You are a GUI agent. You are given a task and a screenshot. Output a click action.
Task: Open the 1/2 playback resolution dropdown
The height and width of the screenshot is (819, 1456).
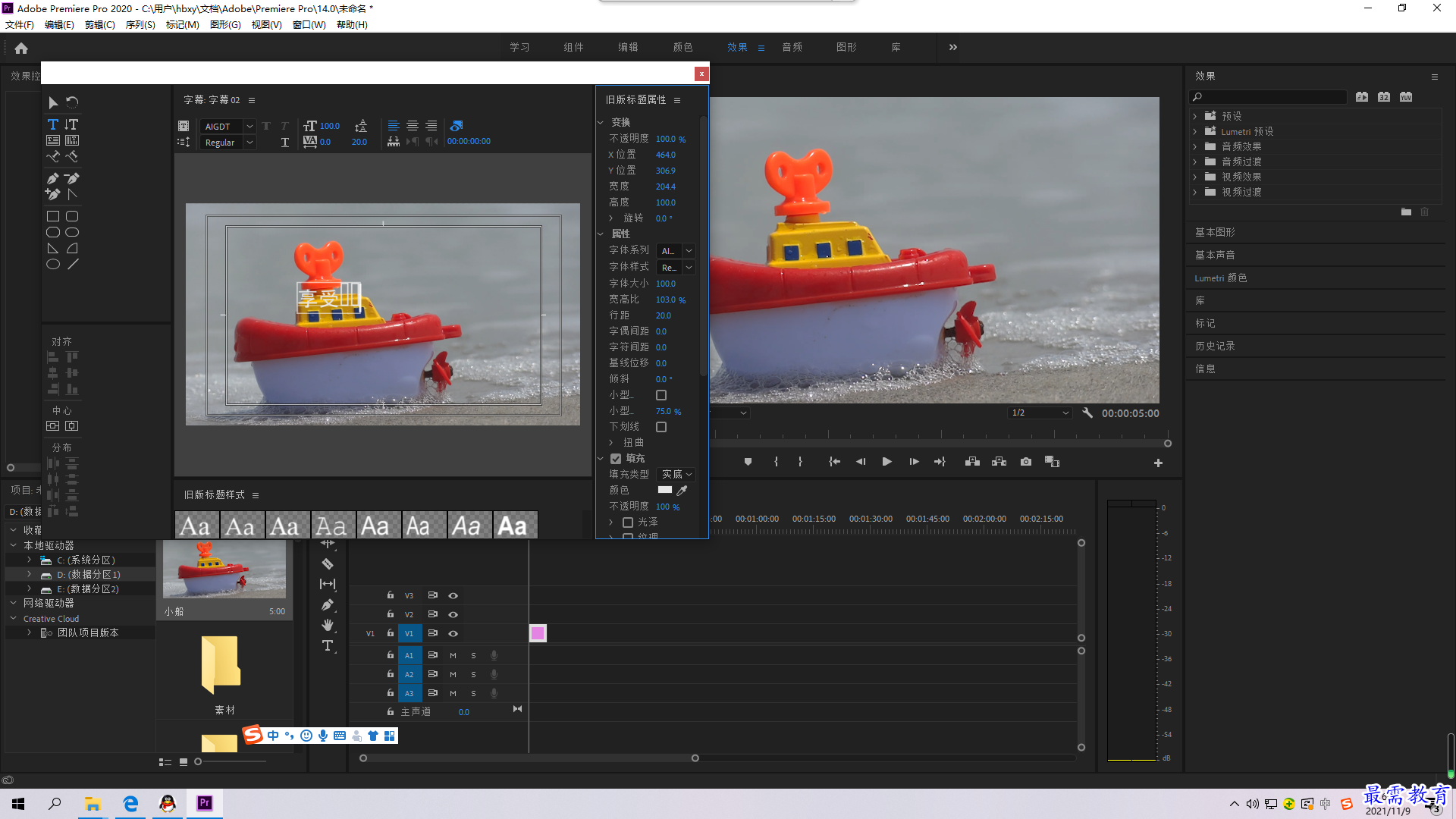[x=1040, y=413]
